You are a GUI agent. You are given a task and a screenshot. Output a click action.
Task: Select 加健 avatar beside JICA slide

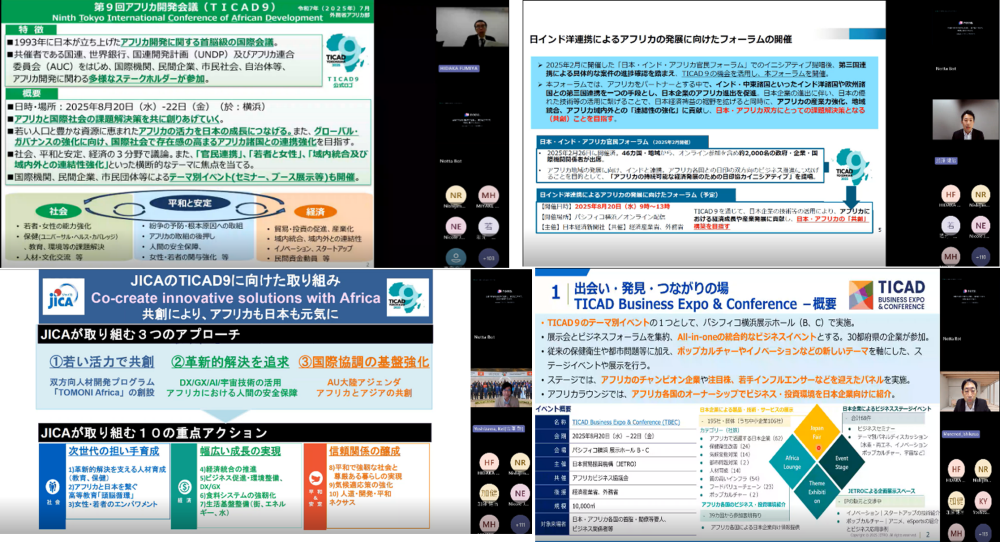(x=489, y=493)
